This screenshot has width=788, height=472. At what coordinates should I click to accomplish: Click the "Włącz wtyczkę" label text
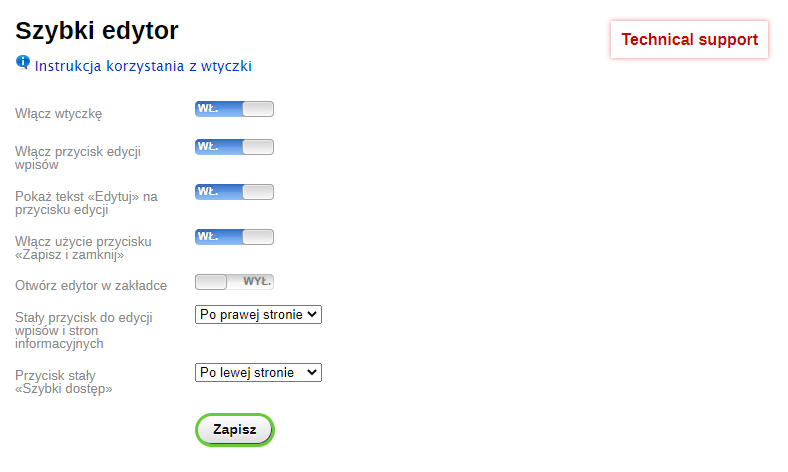[x=59, y=114]
